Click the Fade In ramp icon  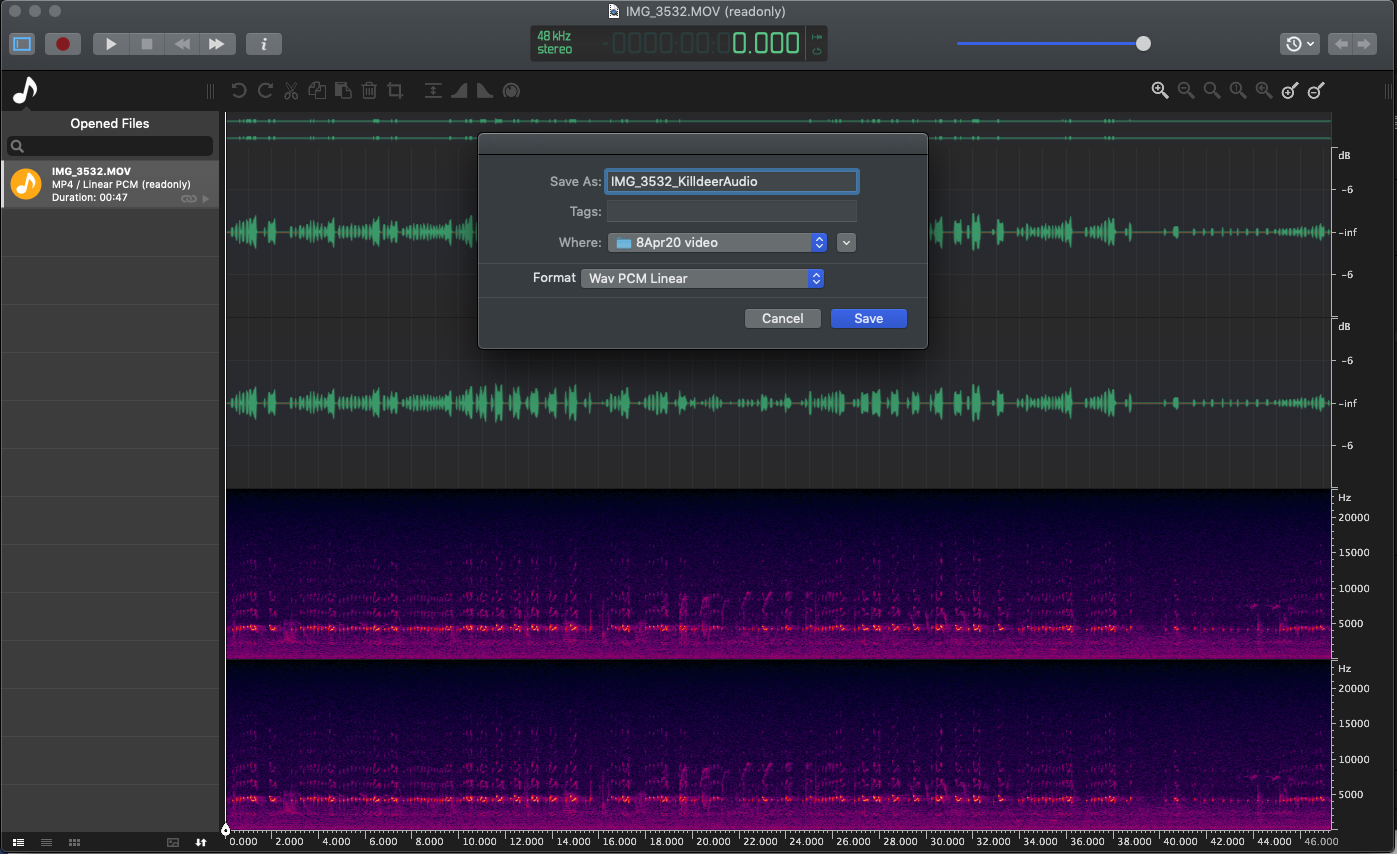point(459,91)
